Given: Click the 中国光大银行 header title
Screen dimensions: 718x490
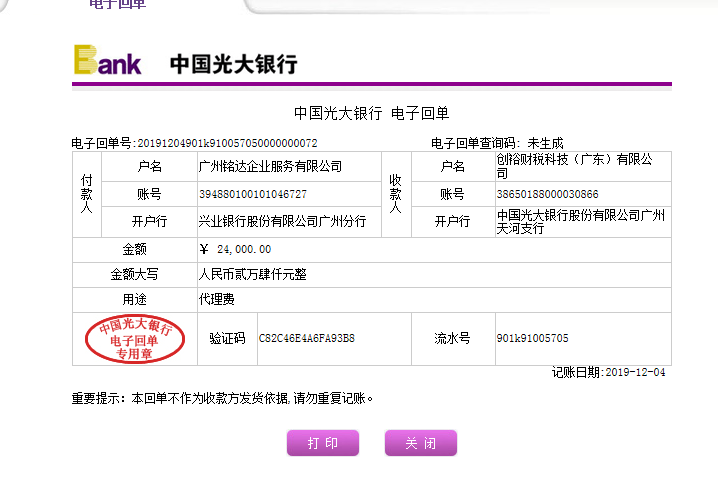Looking at the screenshot, I should tap(234, 64).
